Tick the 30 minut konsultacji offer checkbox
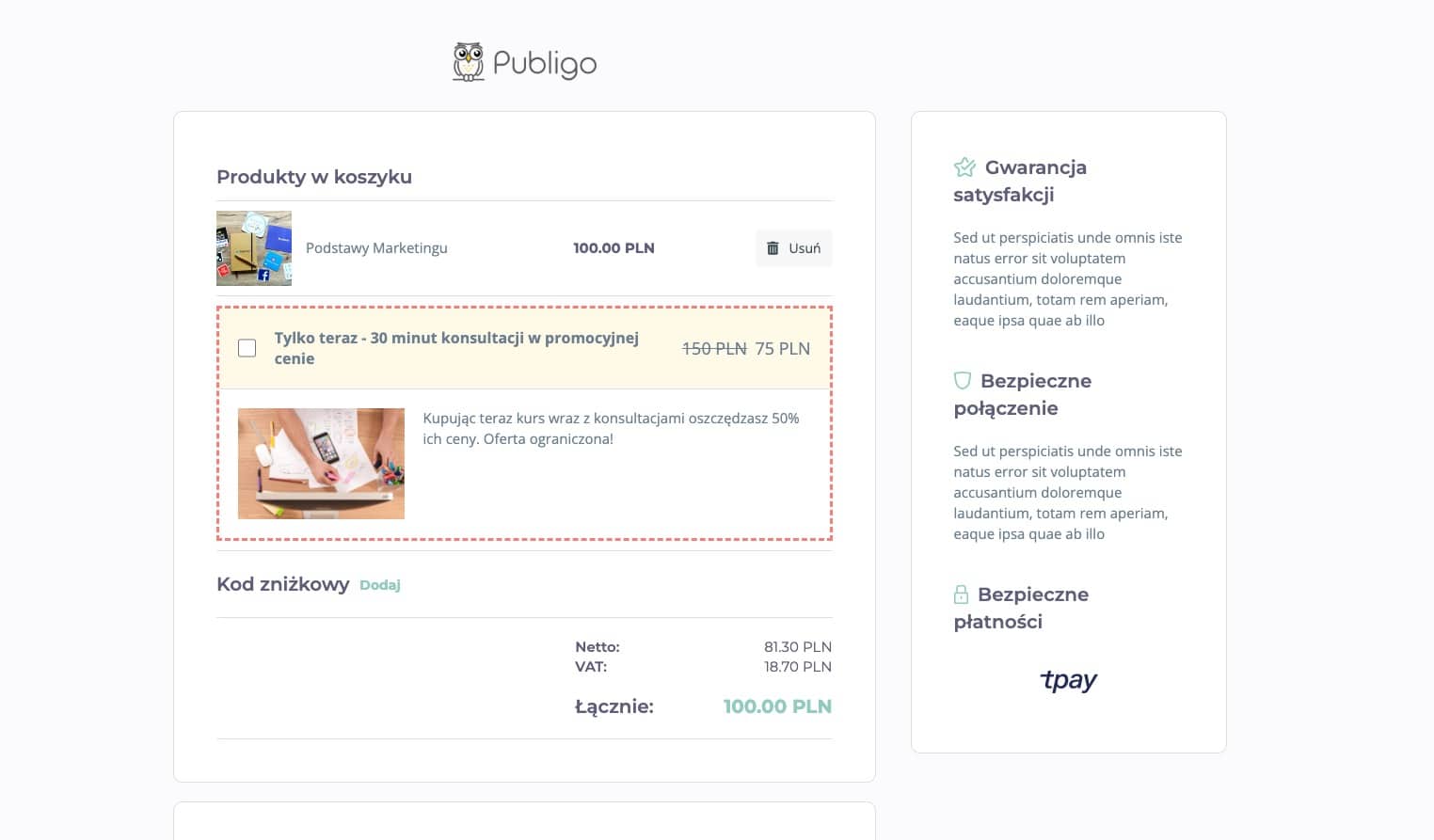The width and height of the screenshot is (1434, 840). [x=247, y=348]
